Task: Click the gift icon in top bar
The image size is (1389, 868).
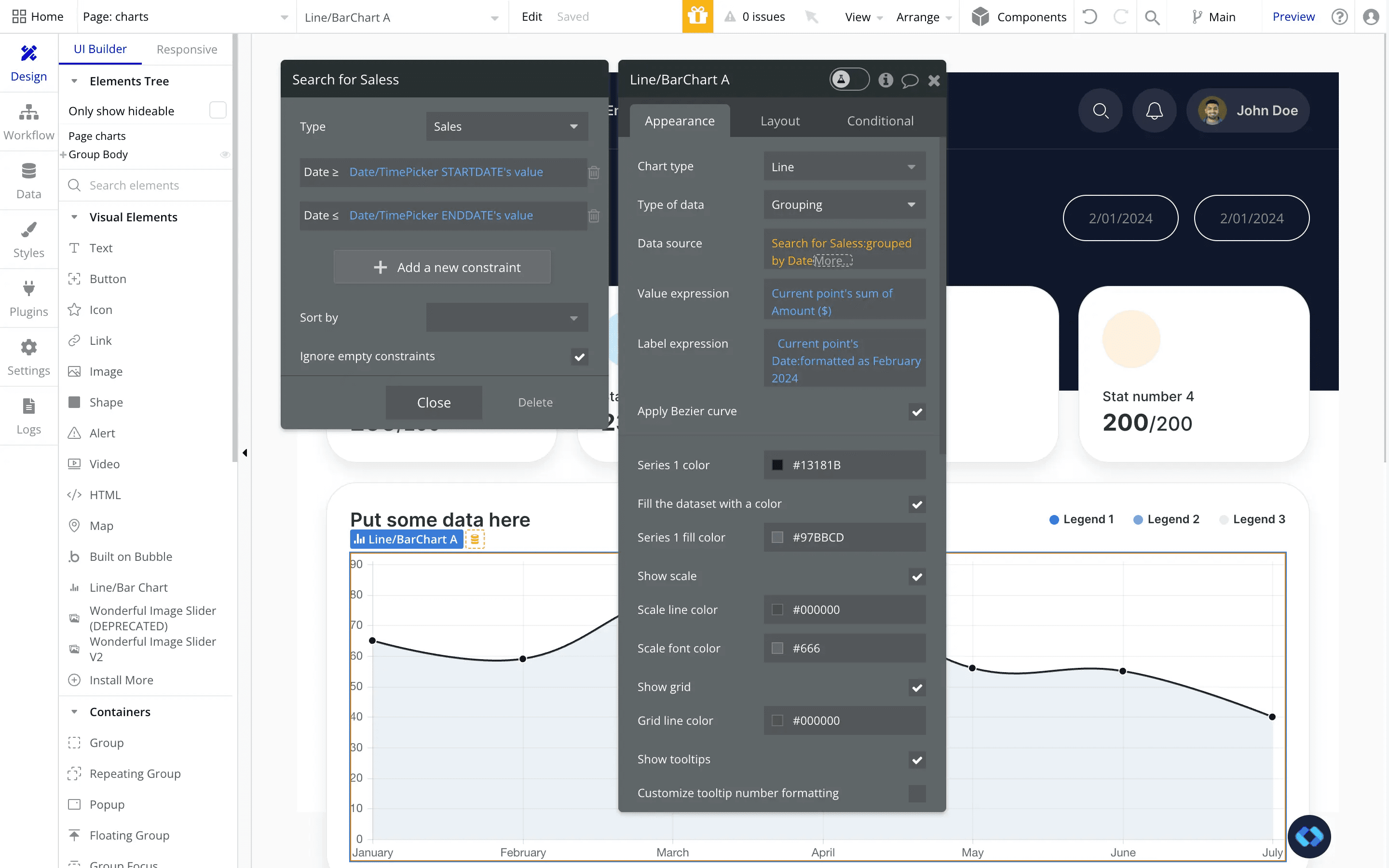Action: pyautogui.click(x=697, y=17)
